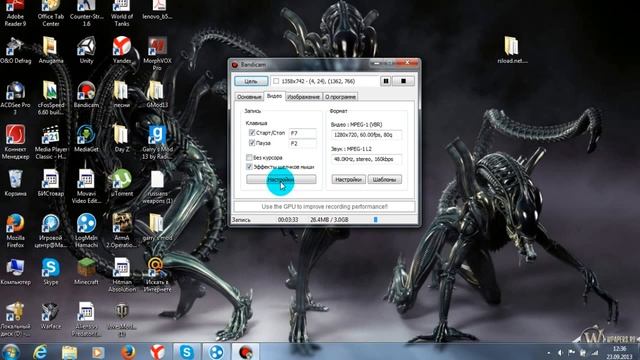Open the Hitman Absolution desktop shortcut
Viewport: 640px width, 360px height.
(122, 275)
